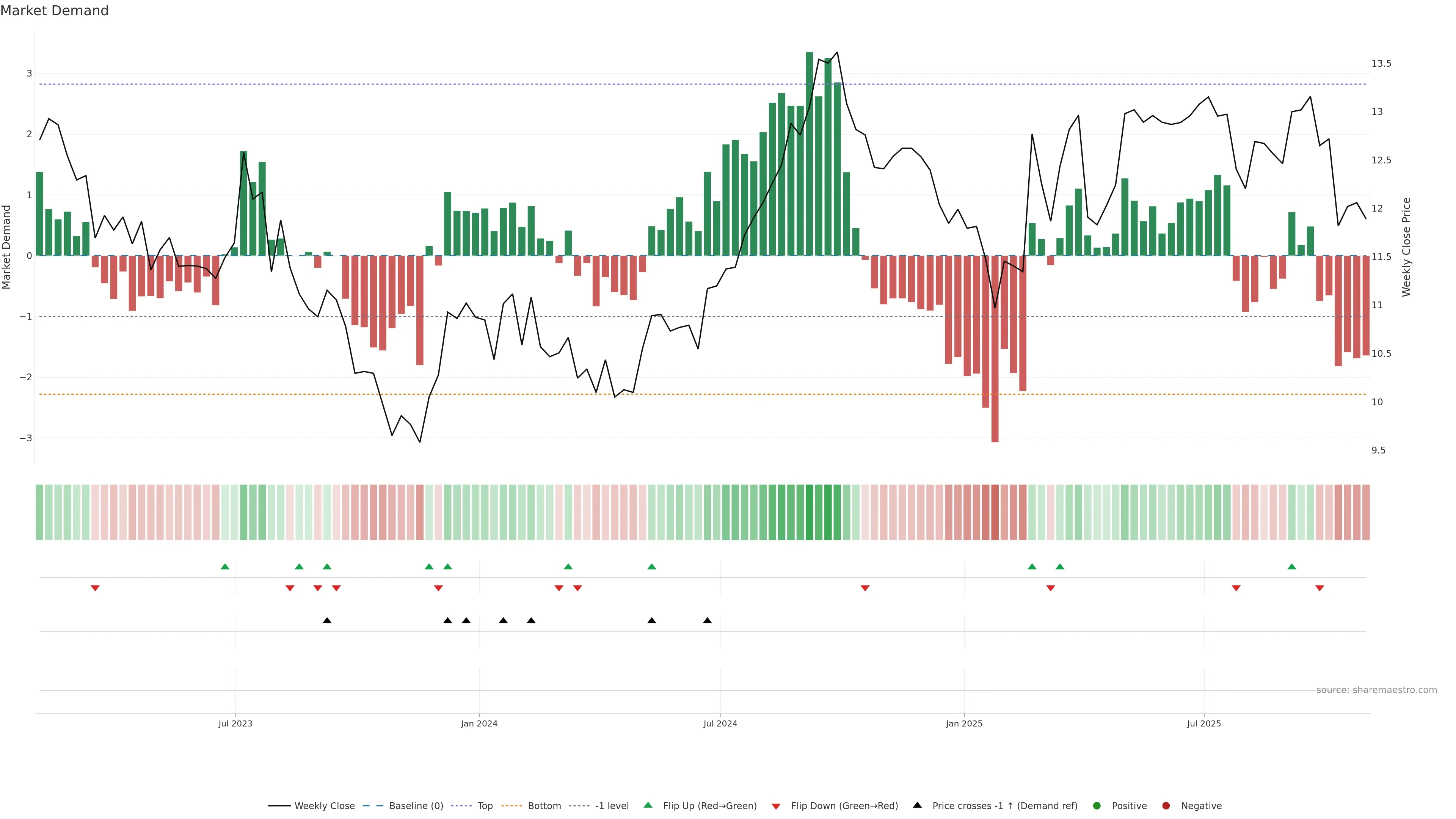Viewport: 1456px width, 819px height.
Task: Click the Weekly Close legend line icon
Action: [279, 806]
